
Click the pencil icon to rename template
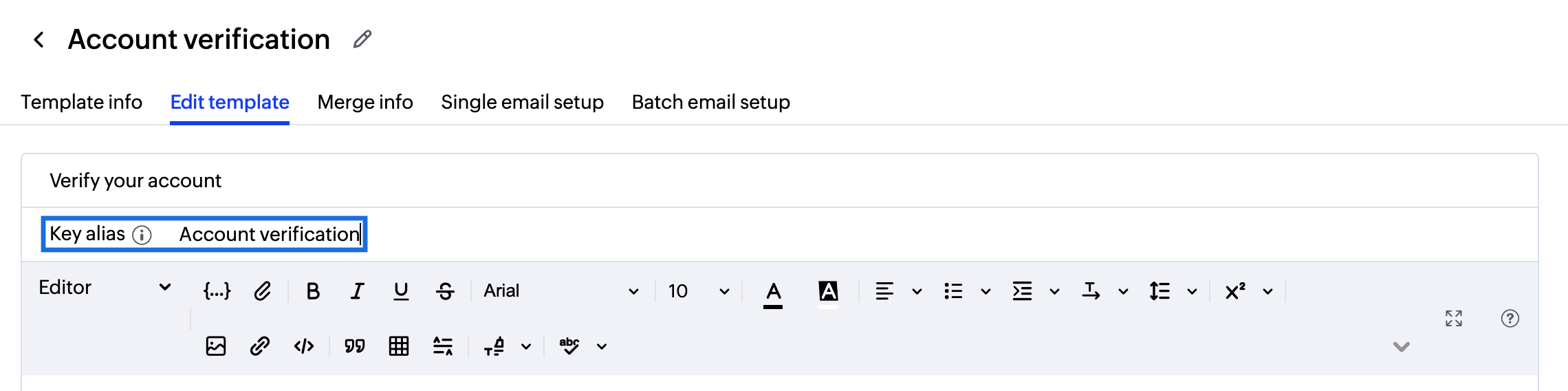click(x=362, y=39)
